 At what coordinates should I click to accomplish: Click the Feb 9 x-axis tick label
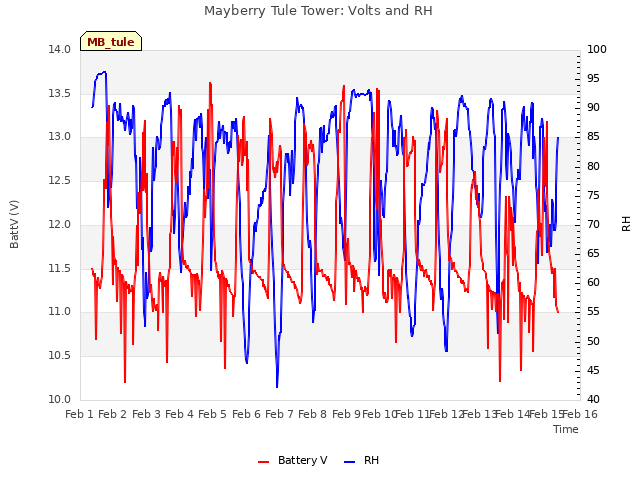tap(346, 414)
